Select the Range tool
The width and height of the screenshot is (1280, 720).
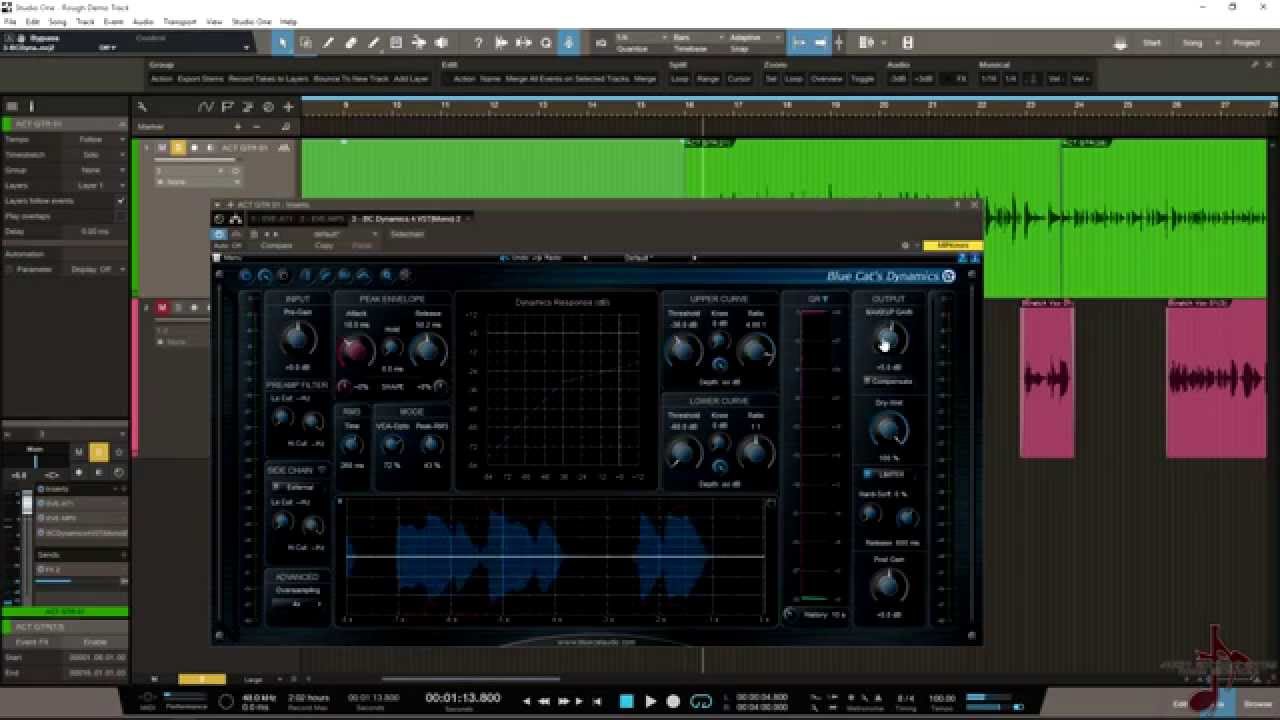pyautogui.click(x=305, y=43)
